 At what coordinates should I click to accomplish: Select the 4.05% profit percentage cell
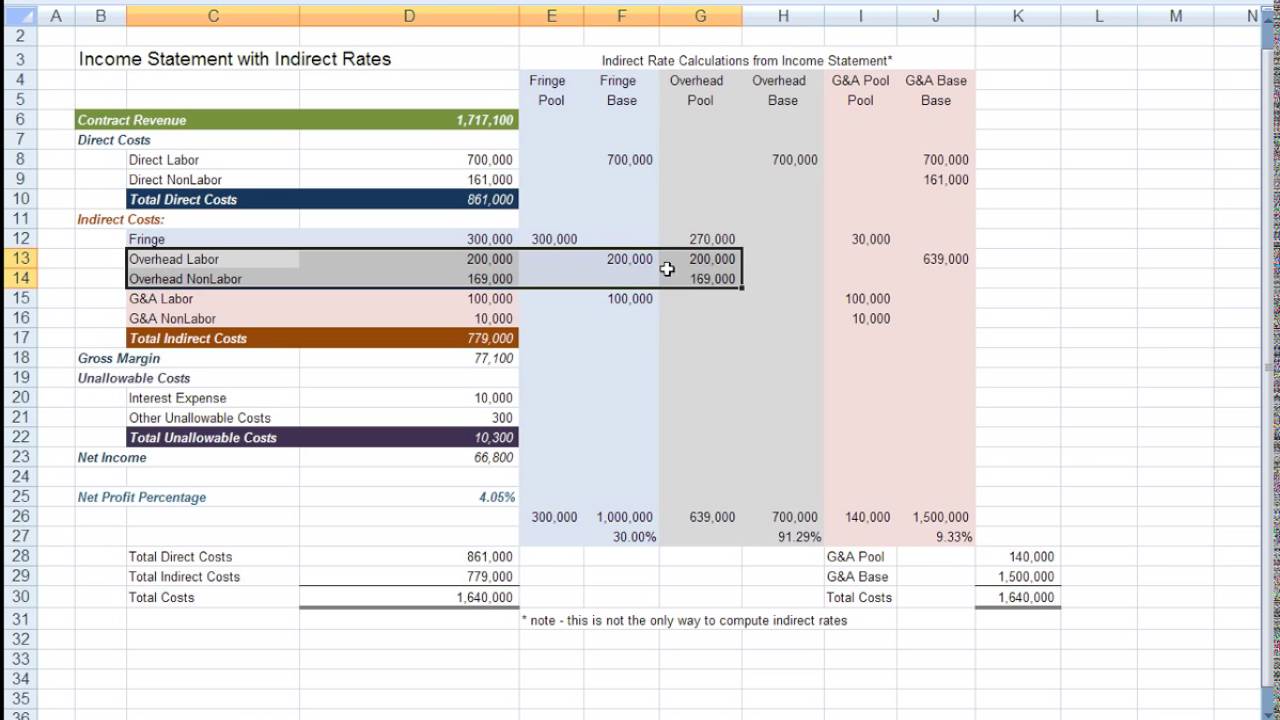[x=409, y=497]
